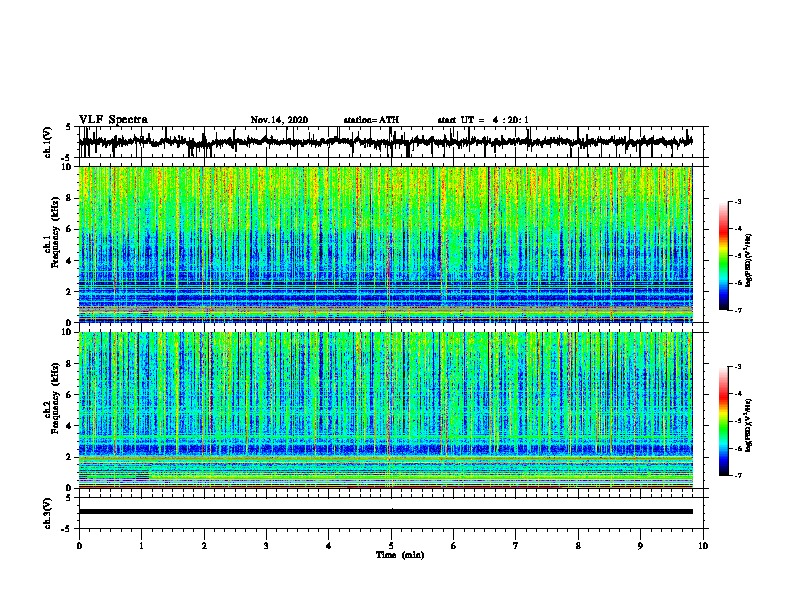Click the black ch.3 signal bar
The height and width of the screenshot is (612, 792).
point(385,512)
